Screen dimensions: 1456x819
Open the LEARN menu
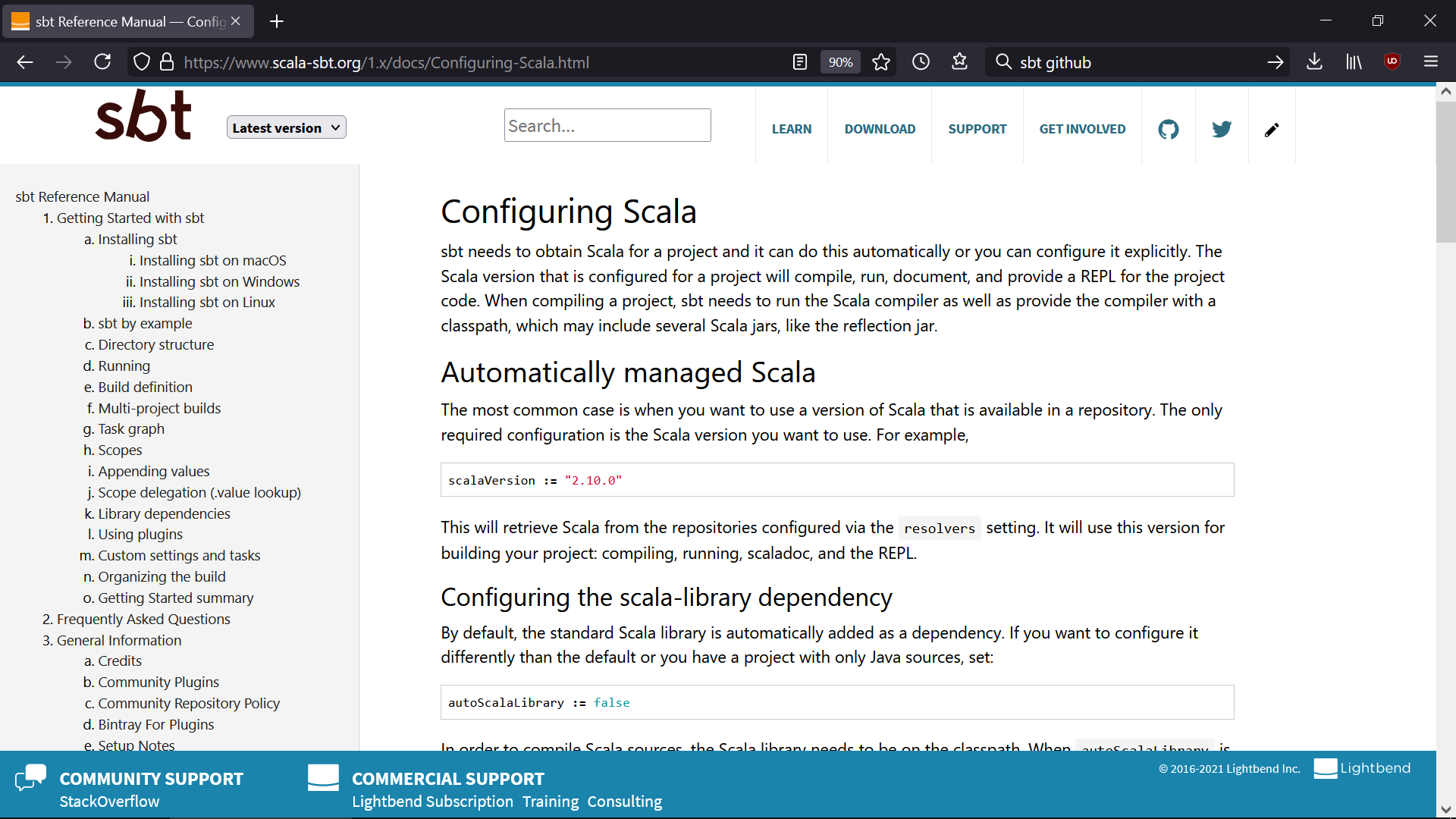click(x=792, y=129)
